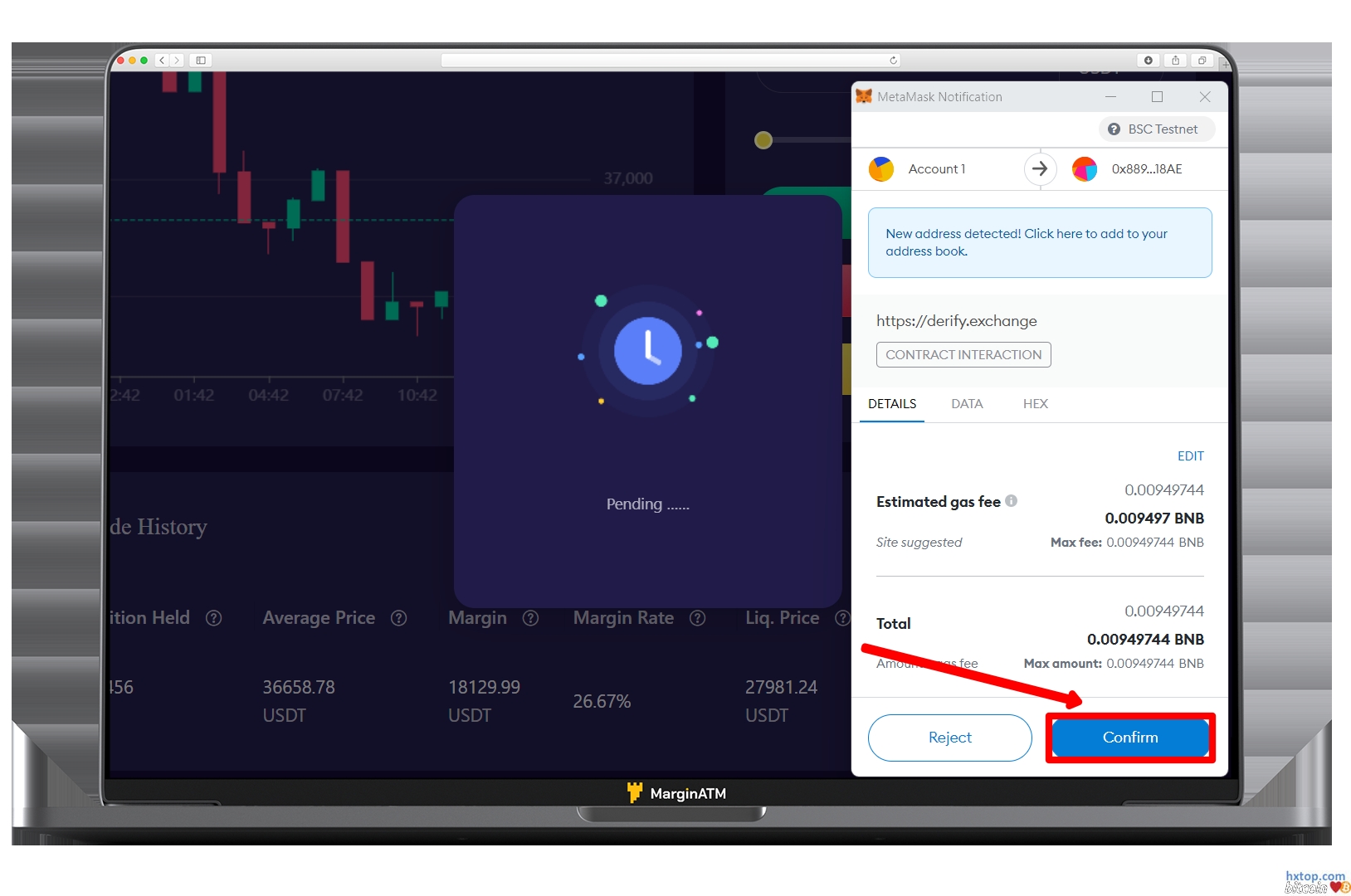The width and height of the screenshot is (1351, 896).
Task: Click the MetaMask fox icon
Action: (x=864, y=96)
